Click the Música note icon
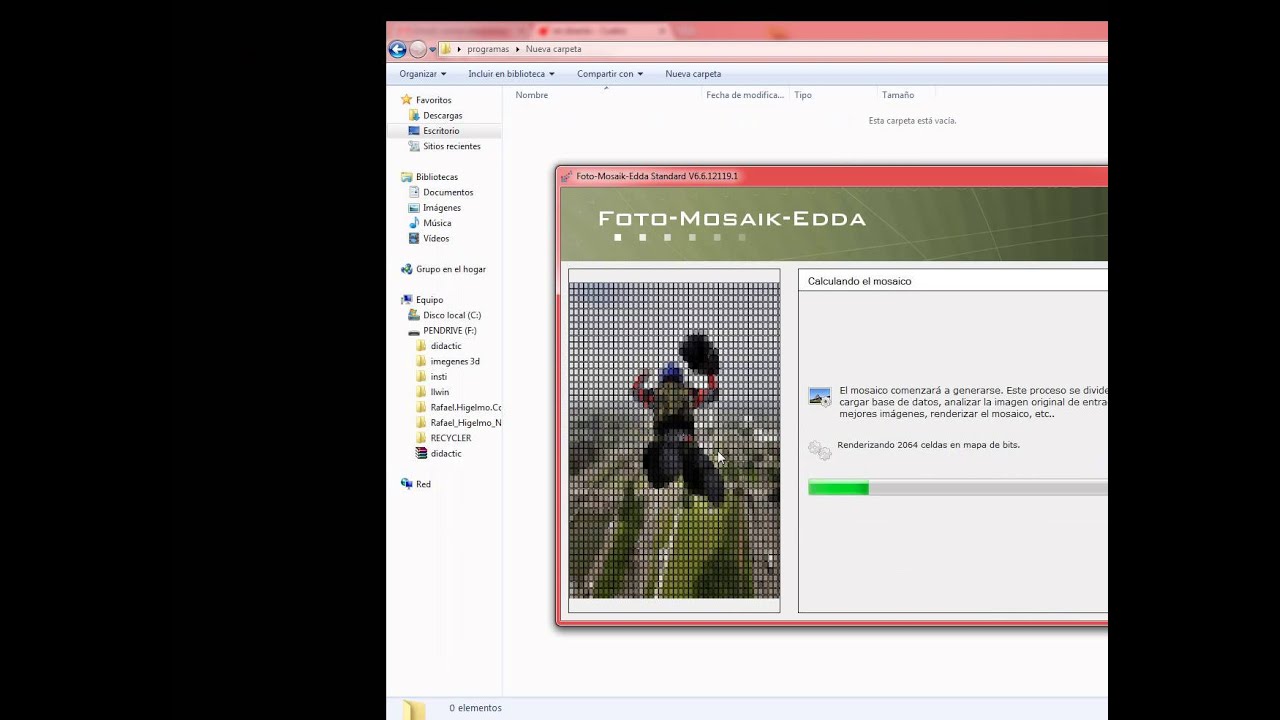 [414, 223]
